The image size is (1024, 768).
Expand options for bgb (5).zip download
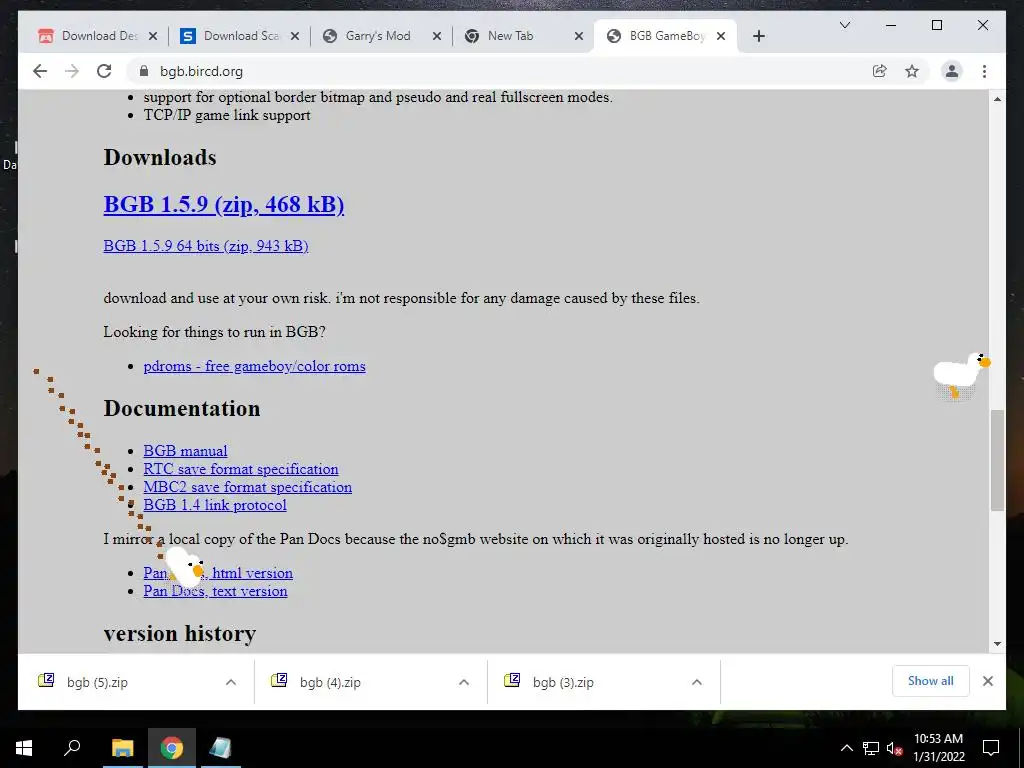coord(231,682)
